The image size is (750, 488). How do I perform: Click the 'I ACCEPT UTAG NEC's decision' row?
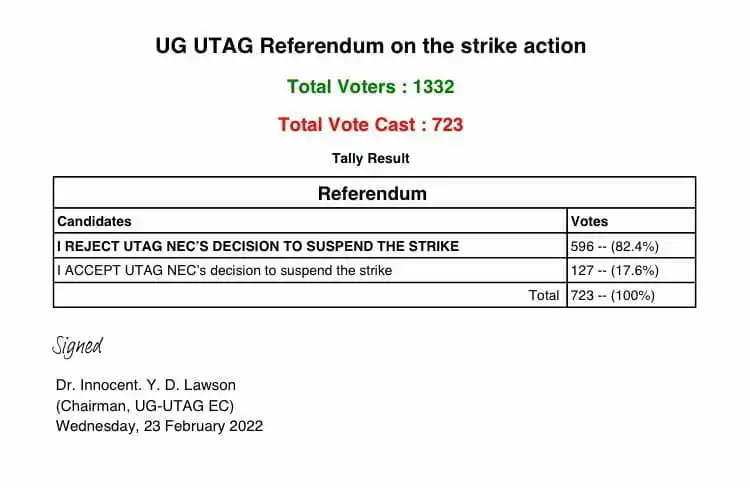click(225, 270)
